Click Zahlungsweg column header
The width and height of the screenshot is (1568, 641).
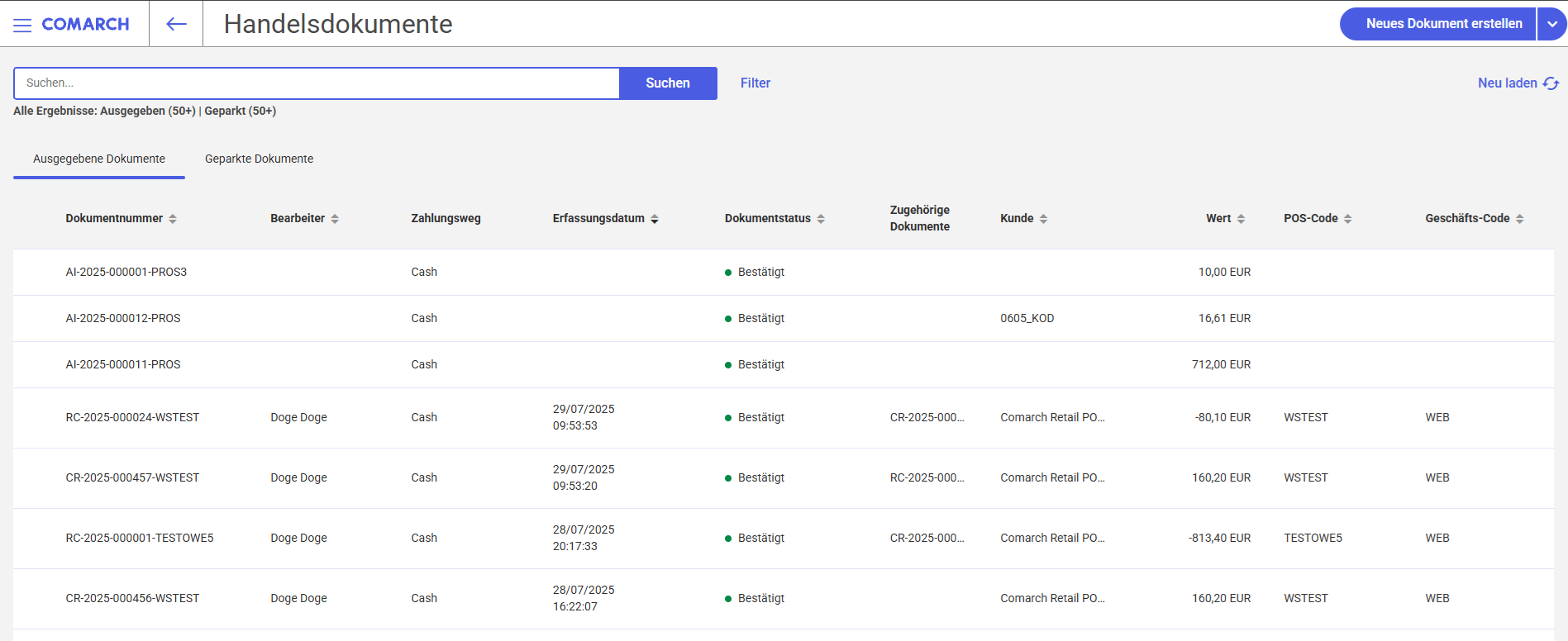coord(446,219)
